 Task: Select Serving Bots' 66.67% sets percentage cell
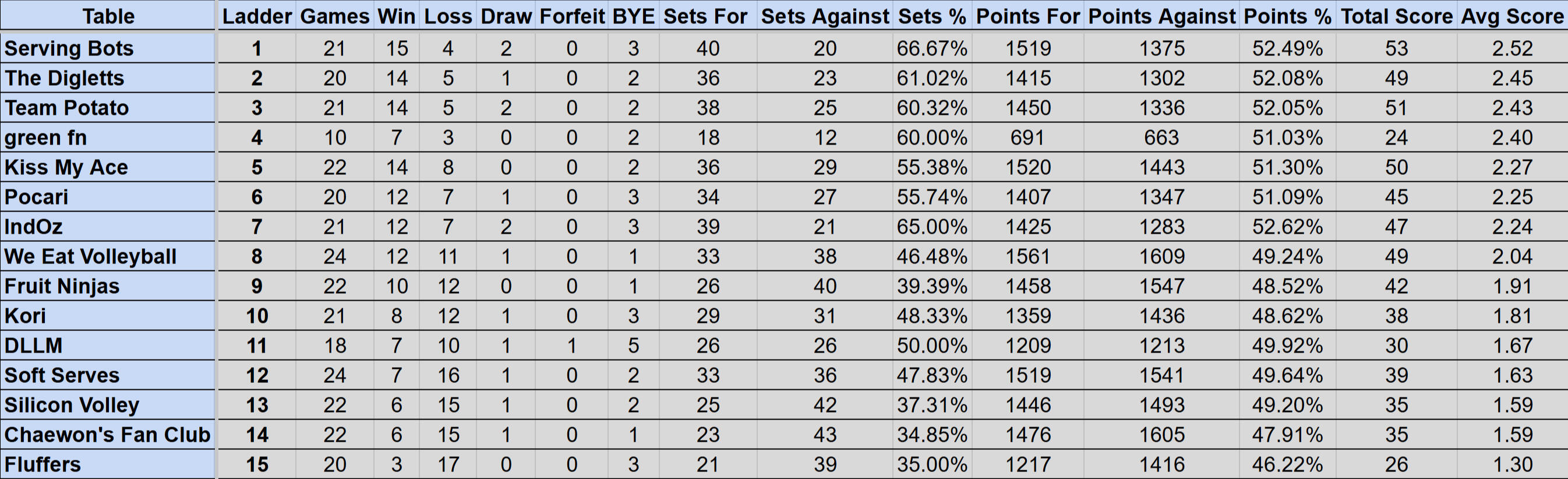point(932,48)
